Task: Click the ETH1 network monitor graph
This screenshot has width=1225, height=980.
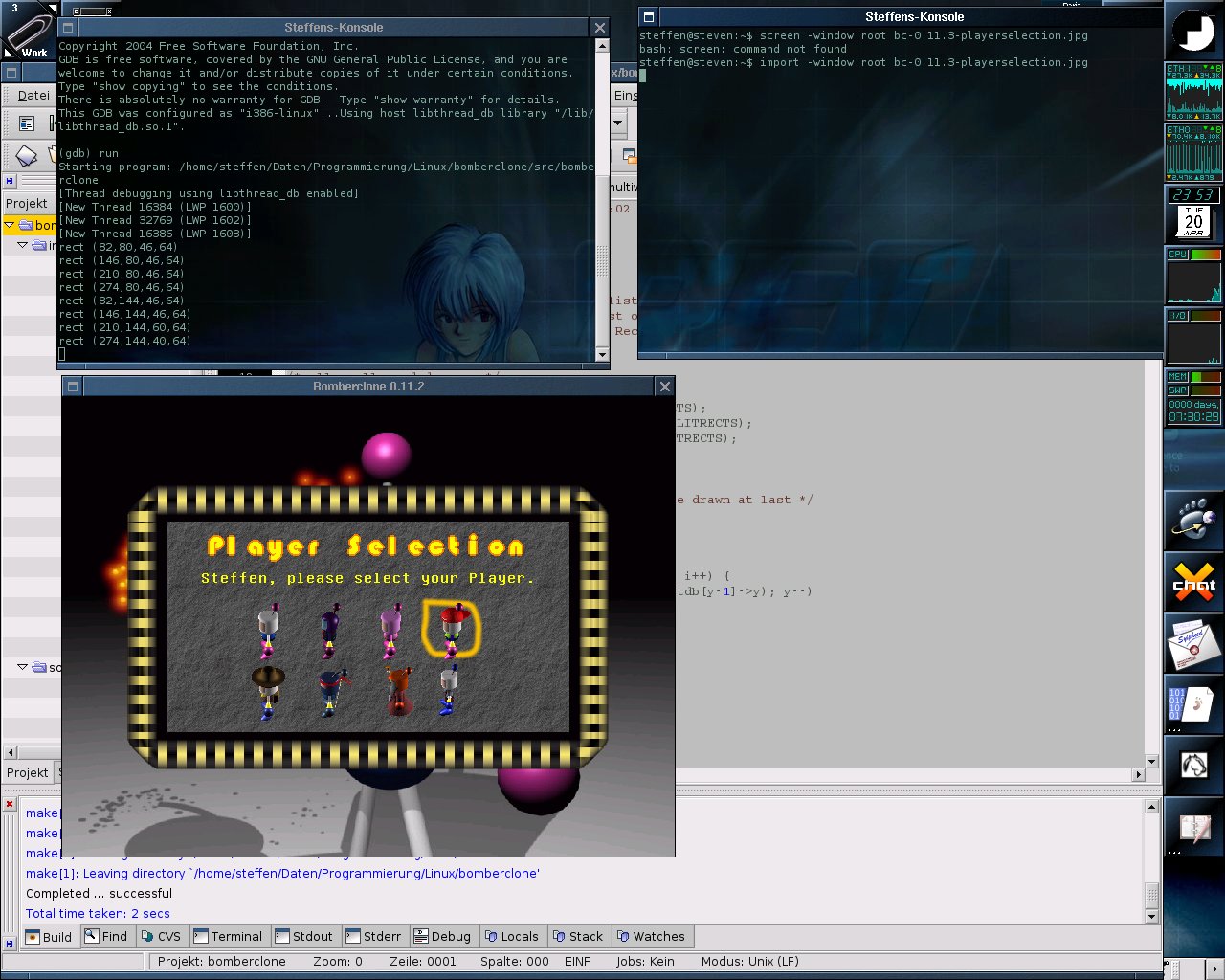Action: [x=1193, y=92]
